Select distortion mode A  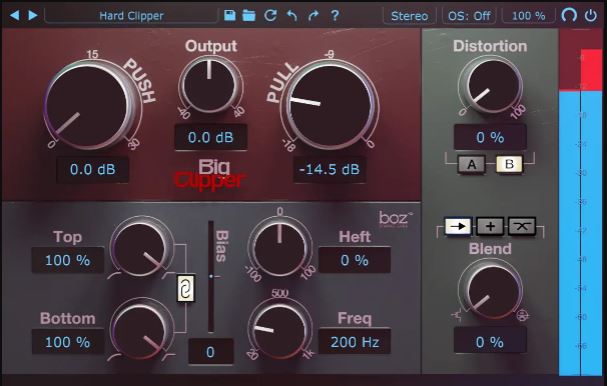click(x=472, y=165)
